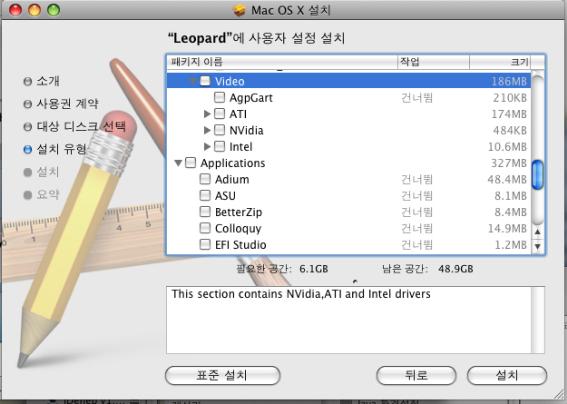Click the 설치 install button

(x=507, y=375)
